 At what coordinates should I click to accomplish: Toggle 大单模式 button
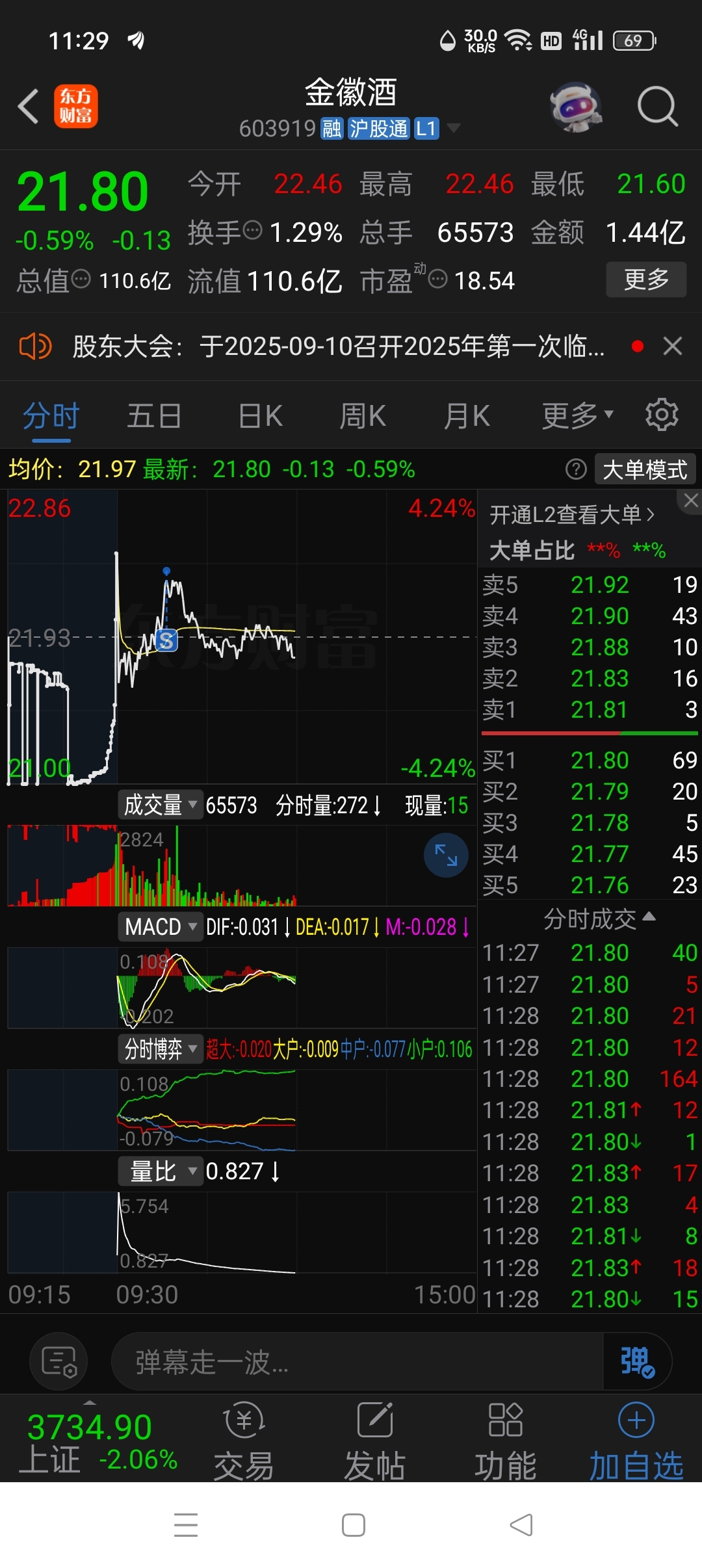(645, 469)
